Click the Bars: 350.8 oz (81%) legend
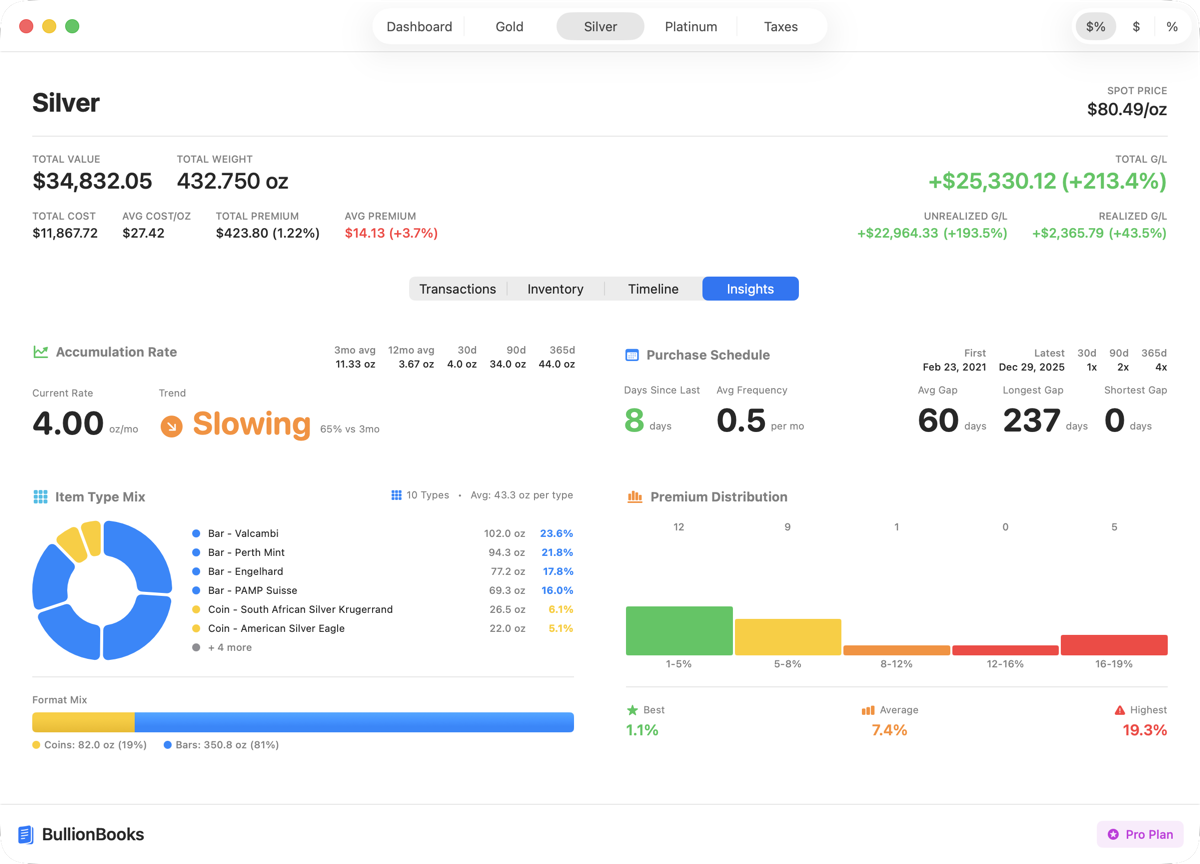The image size is (1200, 864). pyautogui.click(x=221, y=745)
